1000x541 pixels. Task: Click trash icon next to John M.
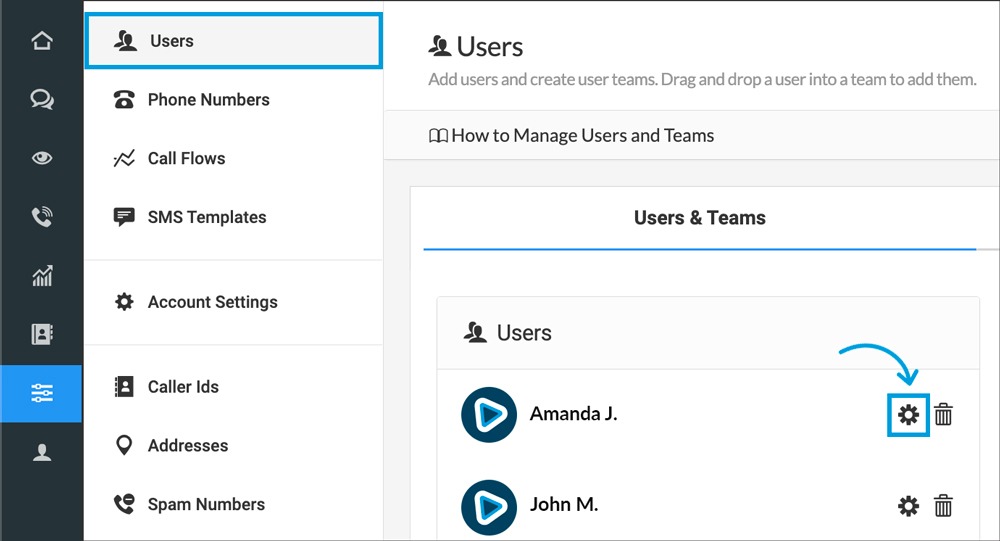point(943,506)
